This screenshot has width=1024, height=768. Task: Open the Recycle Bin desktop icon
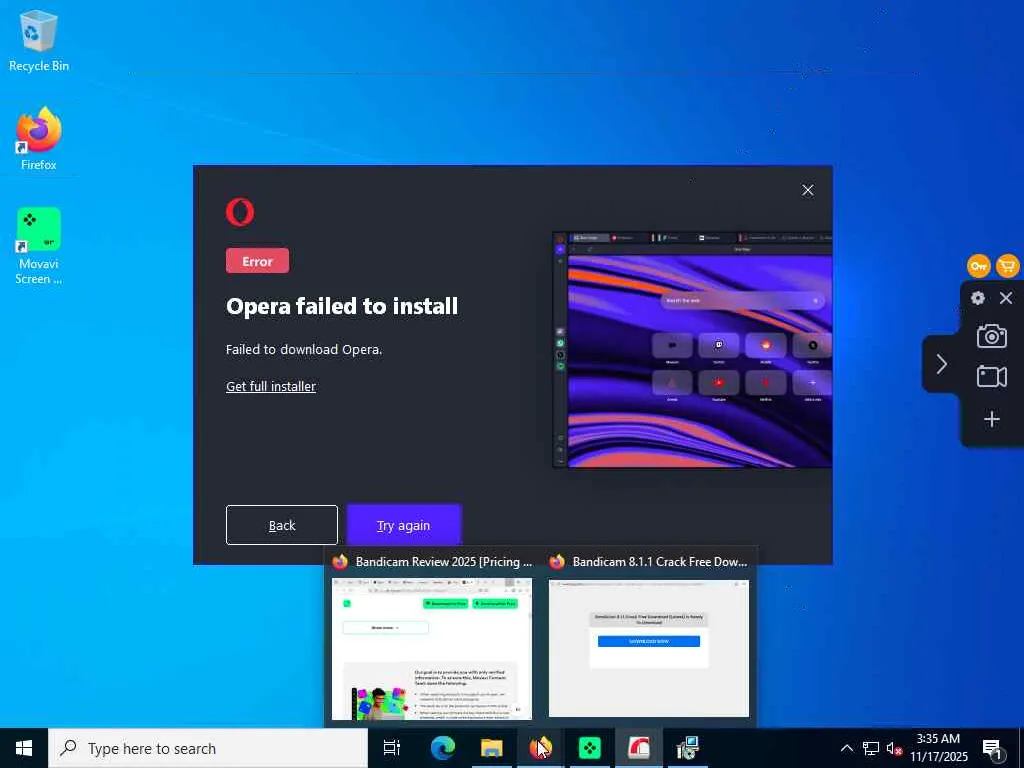39,40
